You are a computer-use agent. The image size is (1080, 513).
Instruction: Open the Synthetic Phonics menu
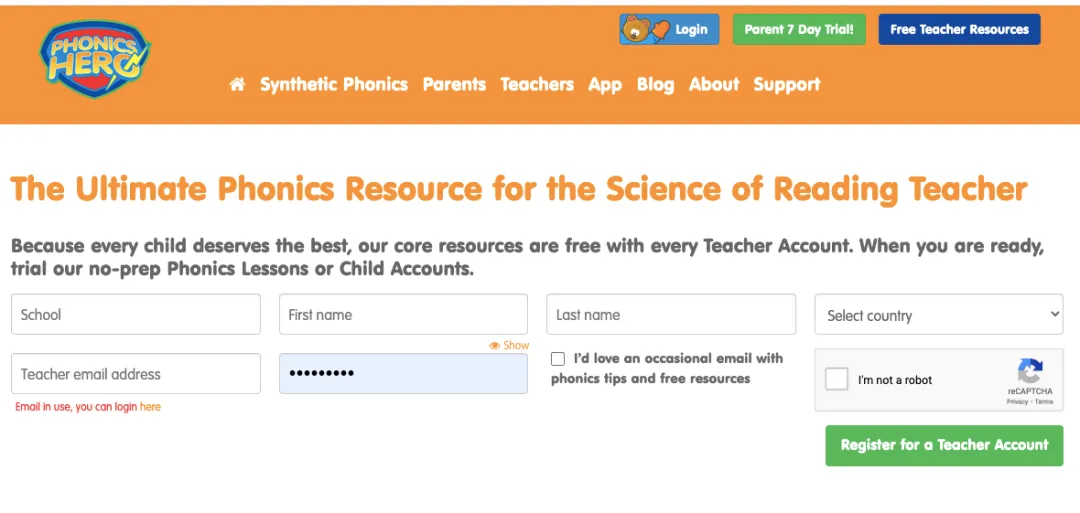click(334, 85)
